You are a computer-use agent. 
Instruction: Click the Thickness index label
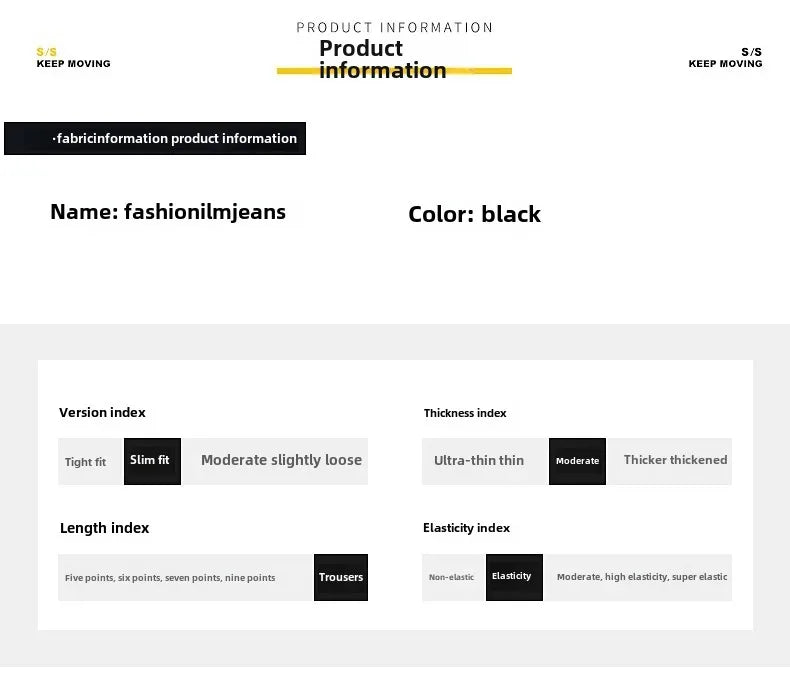[465, 413]
